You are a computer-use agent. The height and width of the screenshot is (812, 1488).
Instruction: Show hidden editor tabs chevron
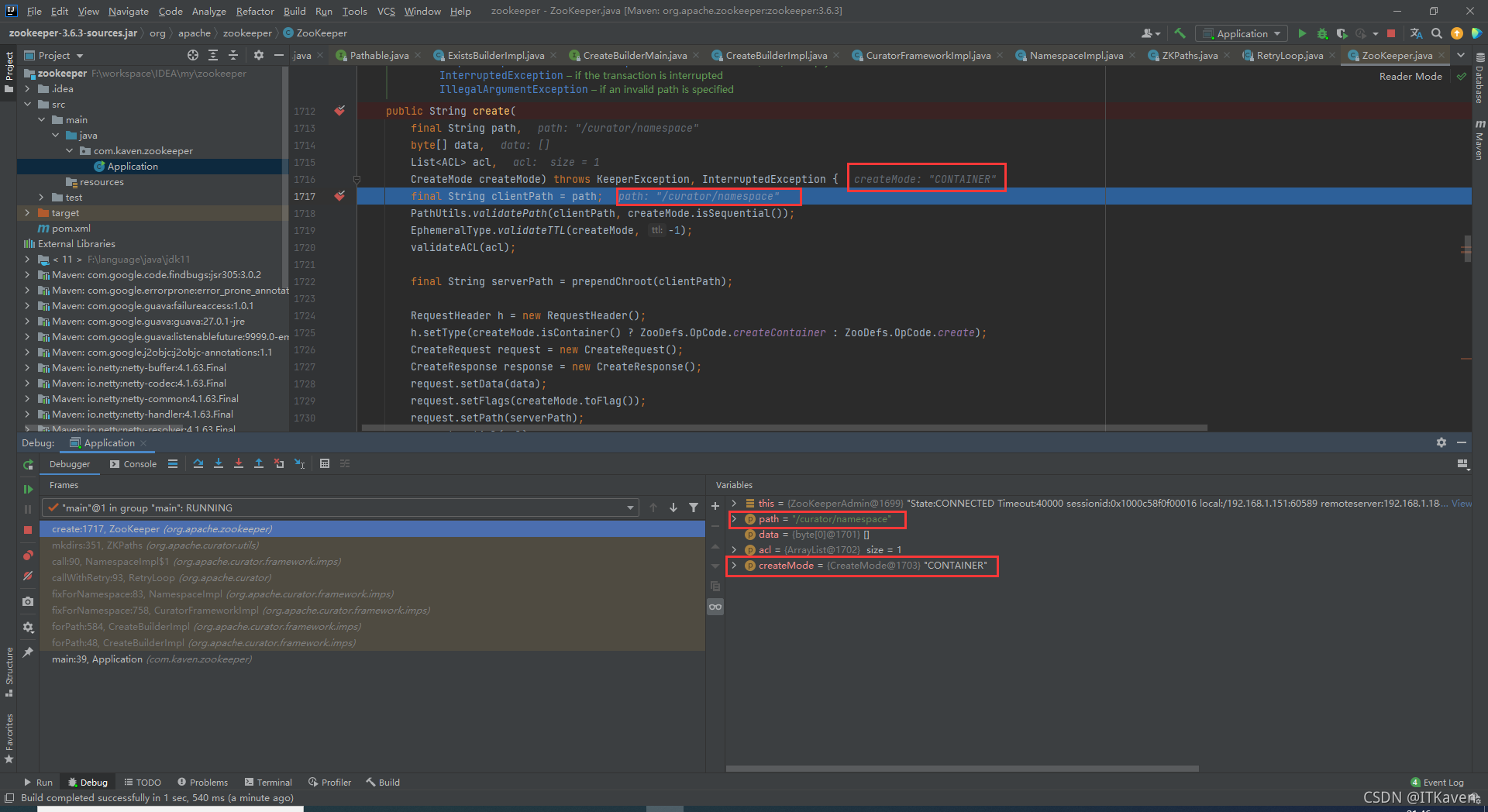tap(1461, 55)
